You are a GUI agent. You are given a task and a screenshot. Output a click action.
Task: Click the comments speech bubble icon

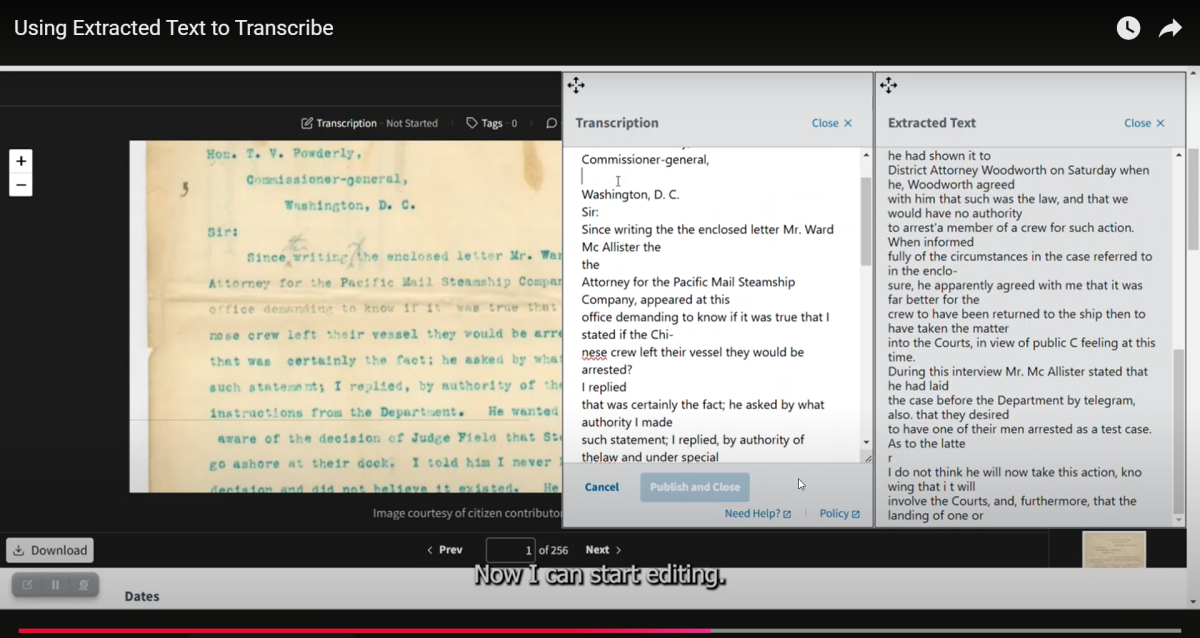pos(551,123)
